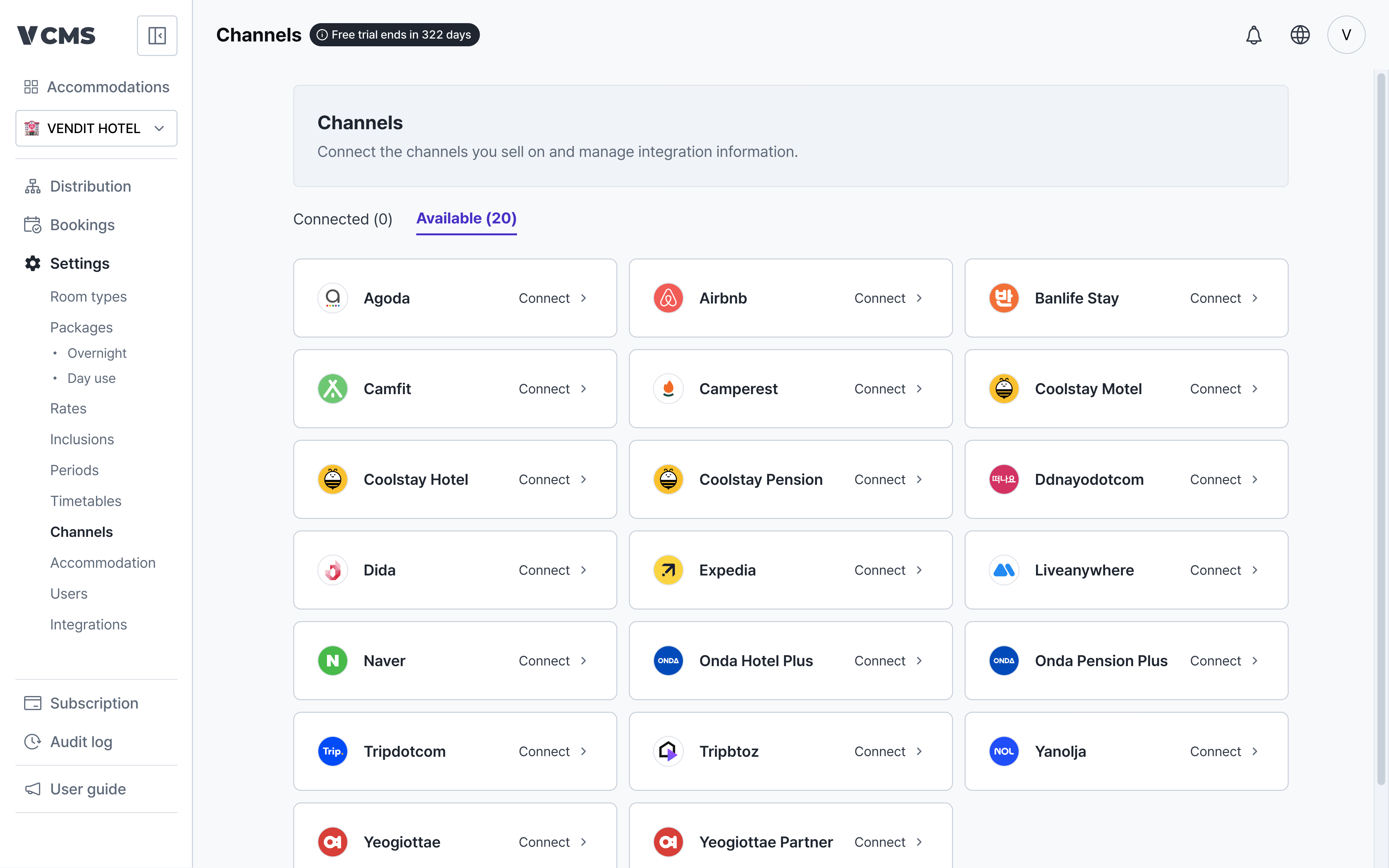The image size is (1389, 868).
Task: Click the Expedia arrow logo
Action: (x=668, y=570)
